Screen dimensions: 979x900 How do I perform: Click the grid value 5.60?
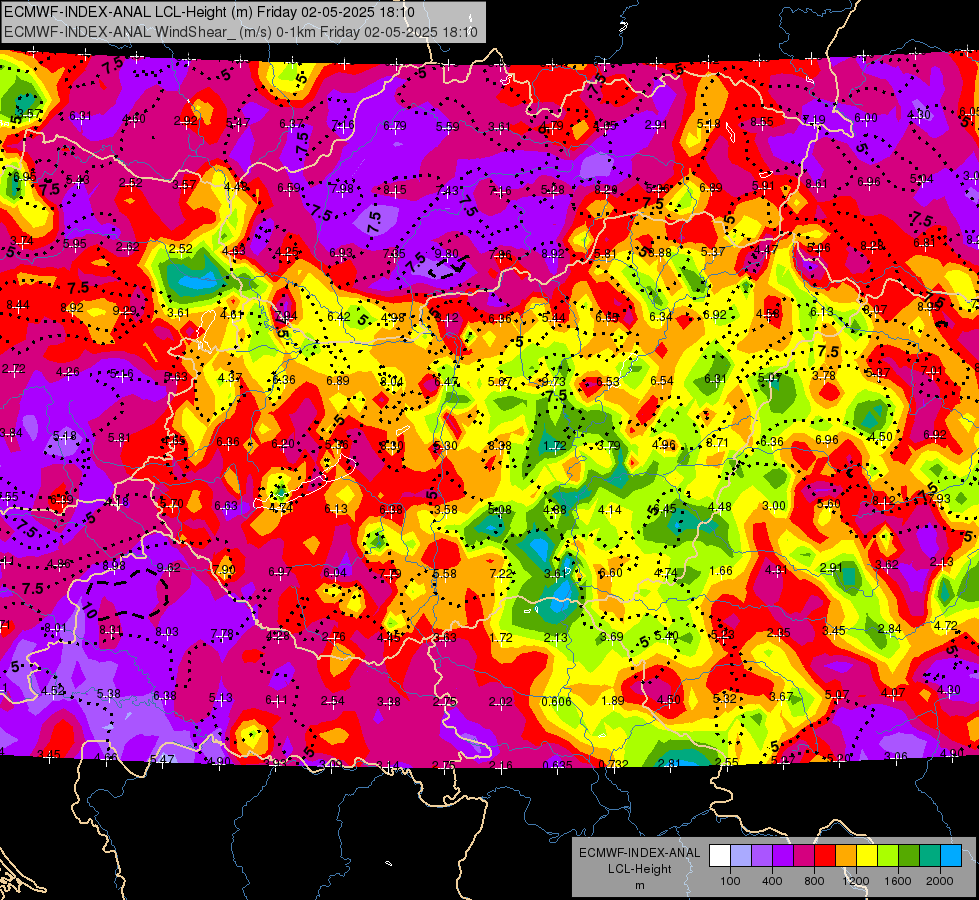pyautogui.click(x=829, y=503)
